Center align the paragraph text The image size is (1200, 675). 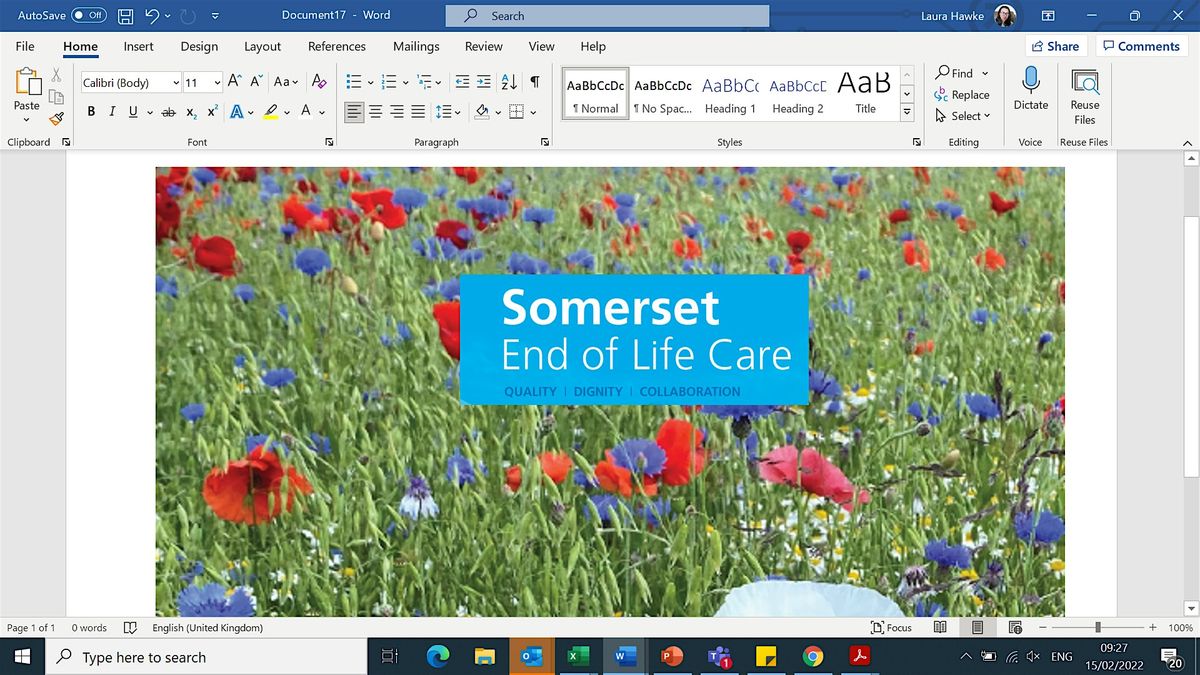pos(376,112)
